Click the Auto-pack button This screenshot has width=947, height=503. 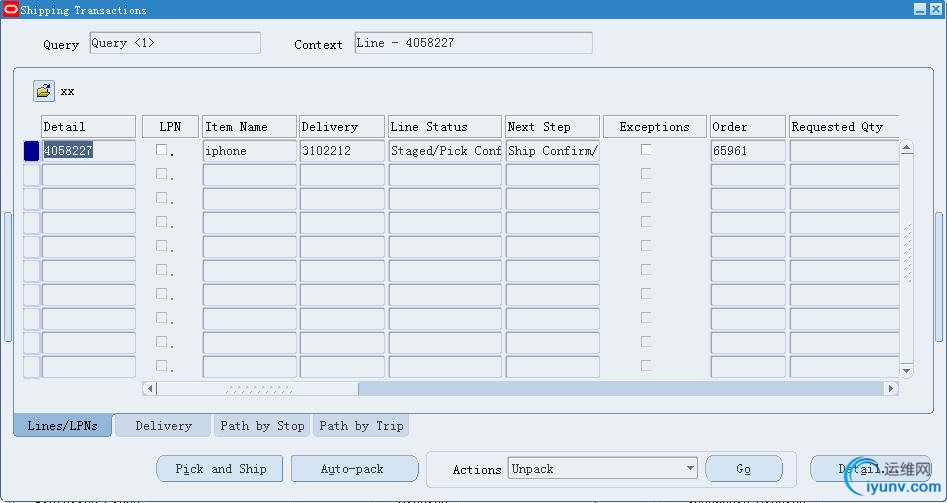[355, 469]
